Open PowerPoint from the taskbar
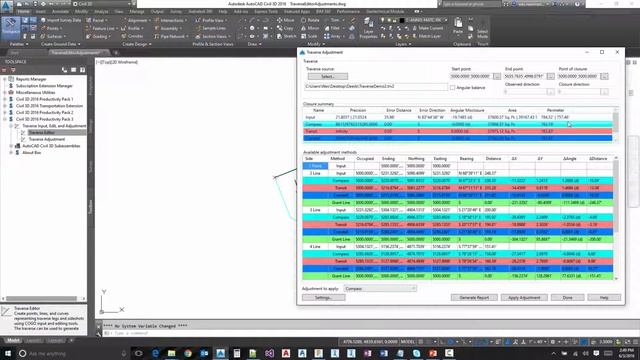The height and width of the screenshot is (360, 640). (433, 353)
